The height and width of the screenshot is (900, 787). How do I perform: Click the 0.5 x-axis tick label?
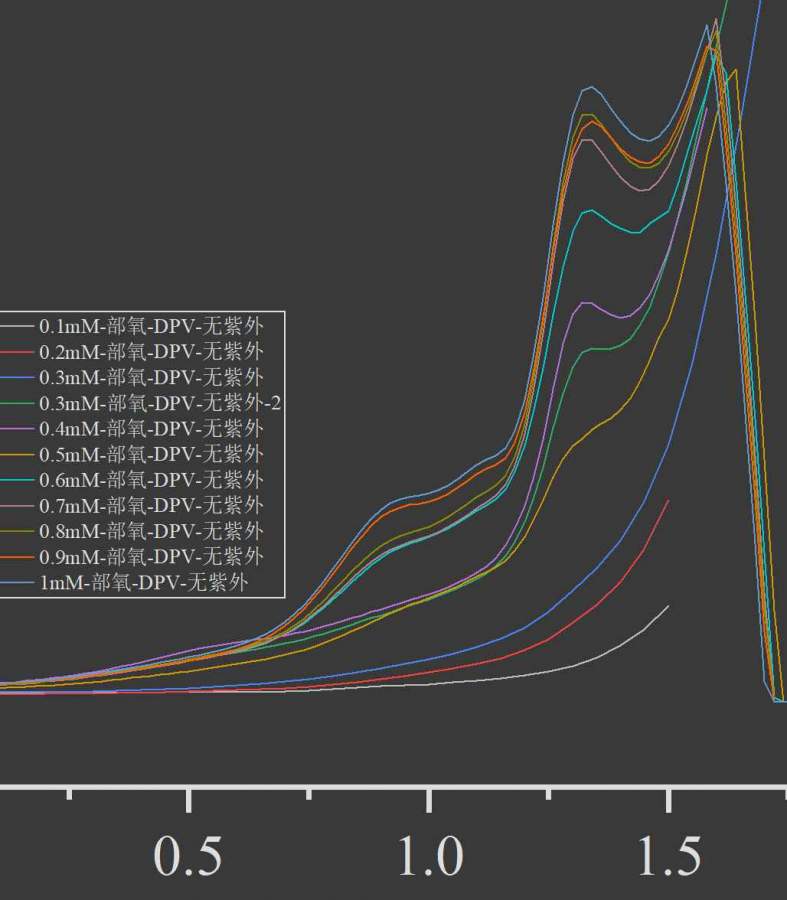[x=188, y=856]
